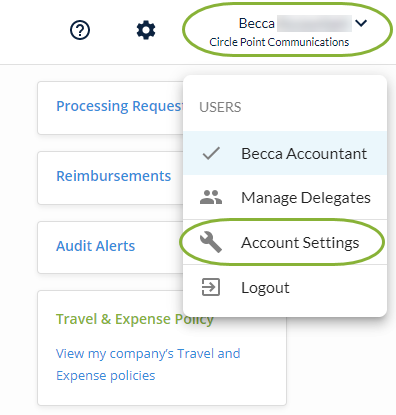Open the Reimbursements link
396x415 pixels.
tap(113, 176)
